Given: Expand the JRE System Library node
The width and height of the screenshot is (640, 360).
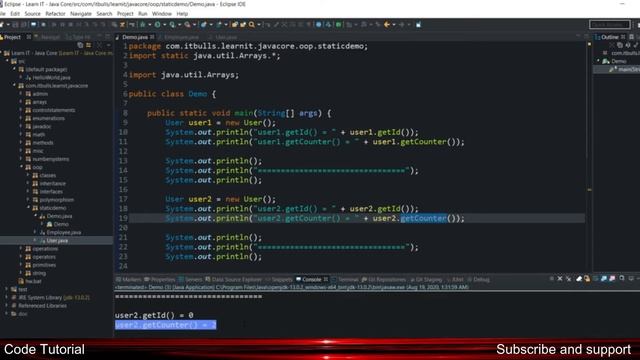Looking at the screenshot, I should point(7,298).
